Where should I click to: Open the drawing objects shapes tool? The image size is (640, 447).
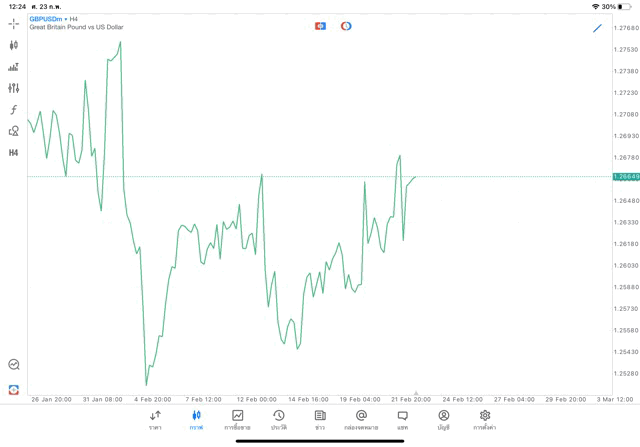[x=13, y=131]
